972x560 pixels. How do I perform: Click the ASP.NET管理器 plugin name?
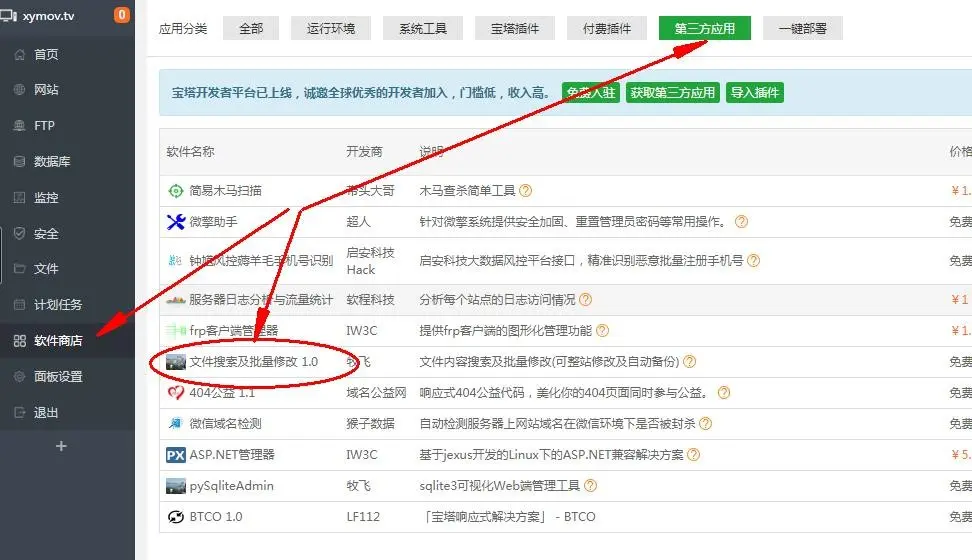click(x=232, y=455)
